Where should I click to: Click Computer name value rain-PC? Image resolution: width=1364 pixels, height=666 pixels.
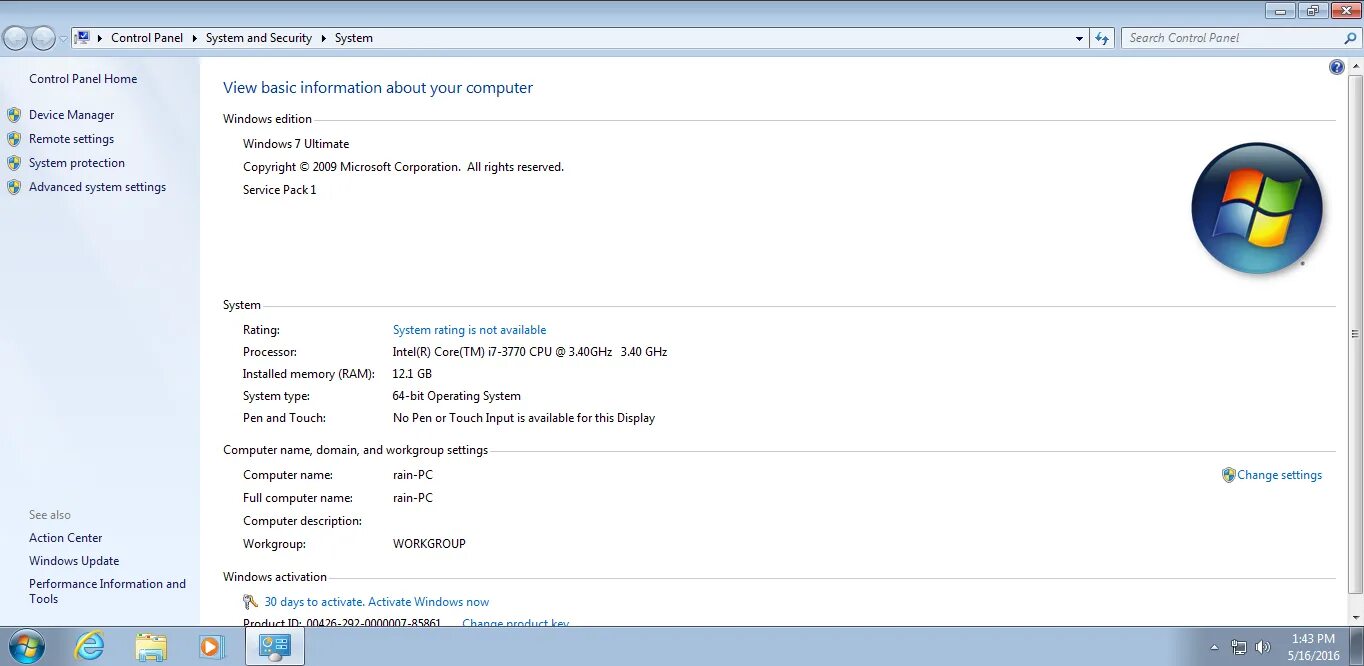click(x=413, y=475)
